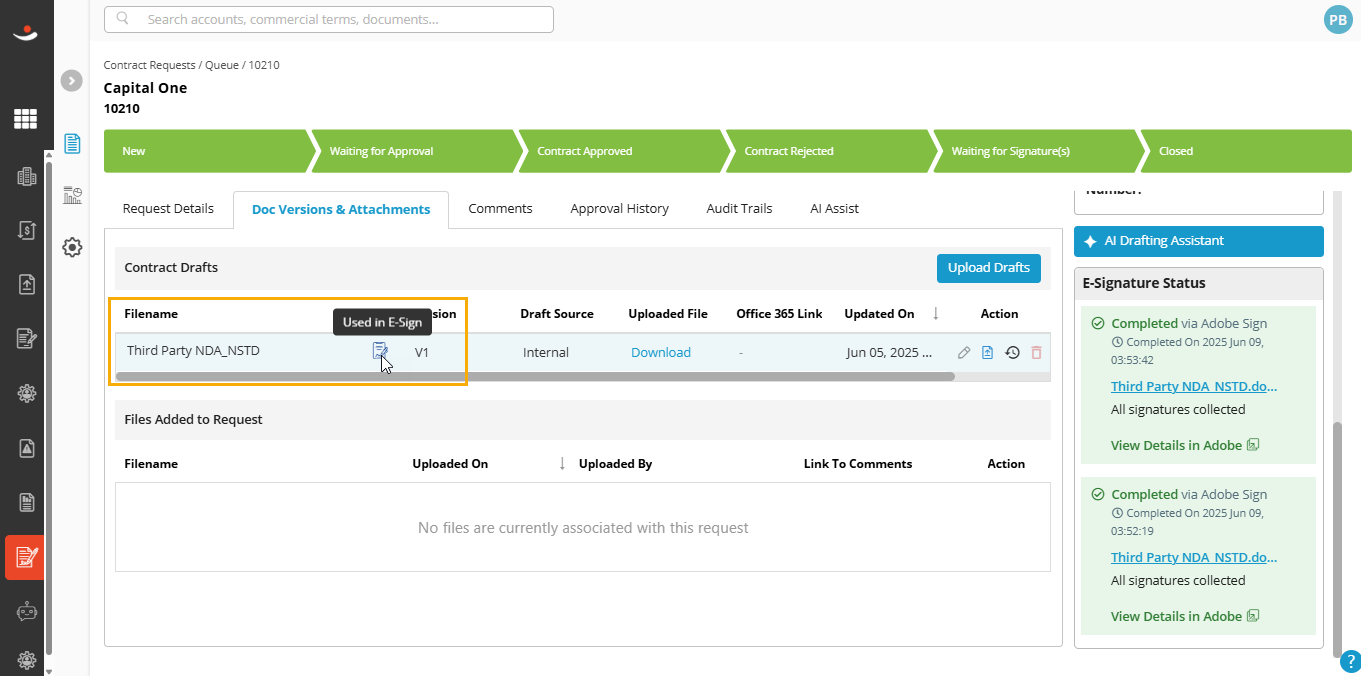
Task: Click the V1 version cell
Action: [422, 352]
